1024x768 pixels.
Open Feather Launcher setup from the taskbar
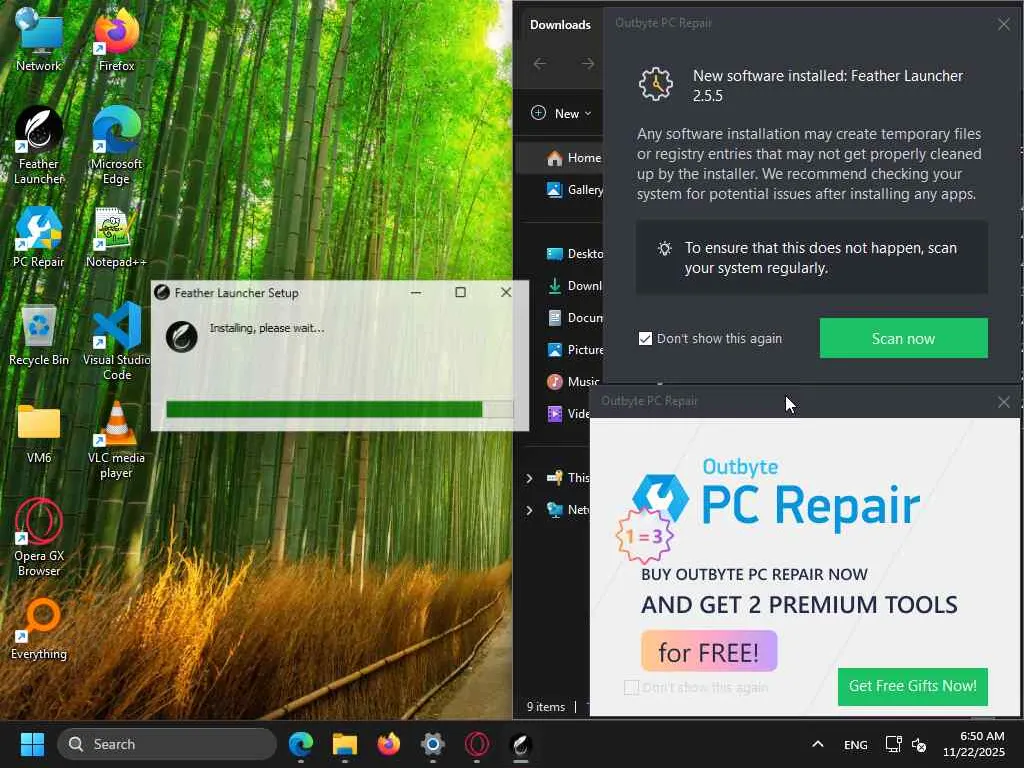tap(520, 744)
